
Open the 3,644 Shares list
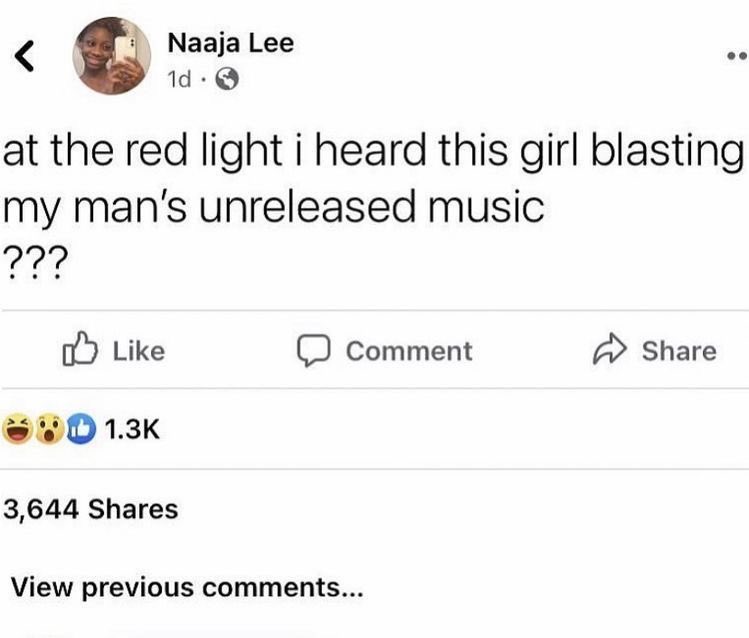point(91,509)
